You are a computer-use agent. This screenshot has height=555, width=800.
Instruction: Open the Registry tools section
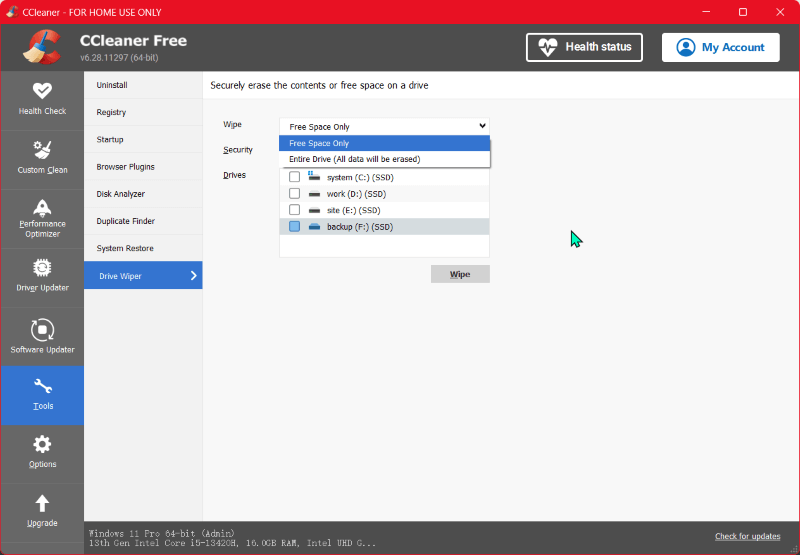pyautogui.click(x=111, y=113)
